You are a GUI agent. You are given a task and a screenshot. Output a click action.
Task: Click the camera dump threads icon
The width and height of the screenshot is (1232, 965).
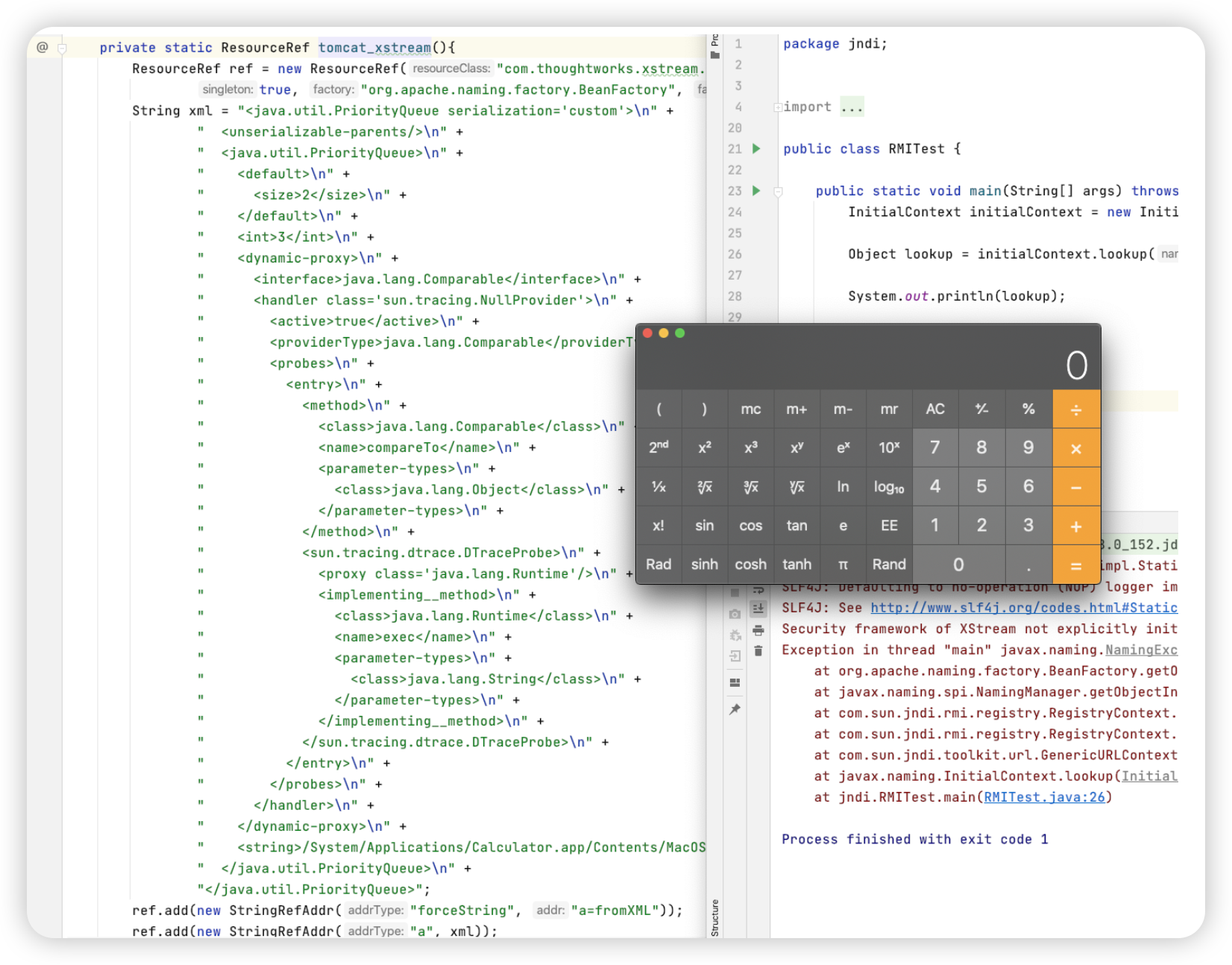(x=735, y=614)
